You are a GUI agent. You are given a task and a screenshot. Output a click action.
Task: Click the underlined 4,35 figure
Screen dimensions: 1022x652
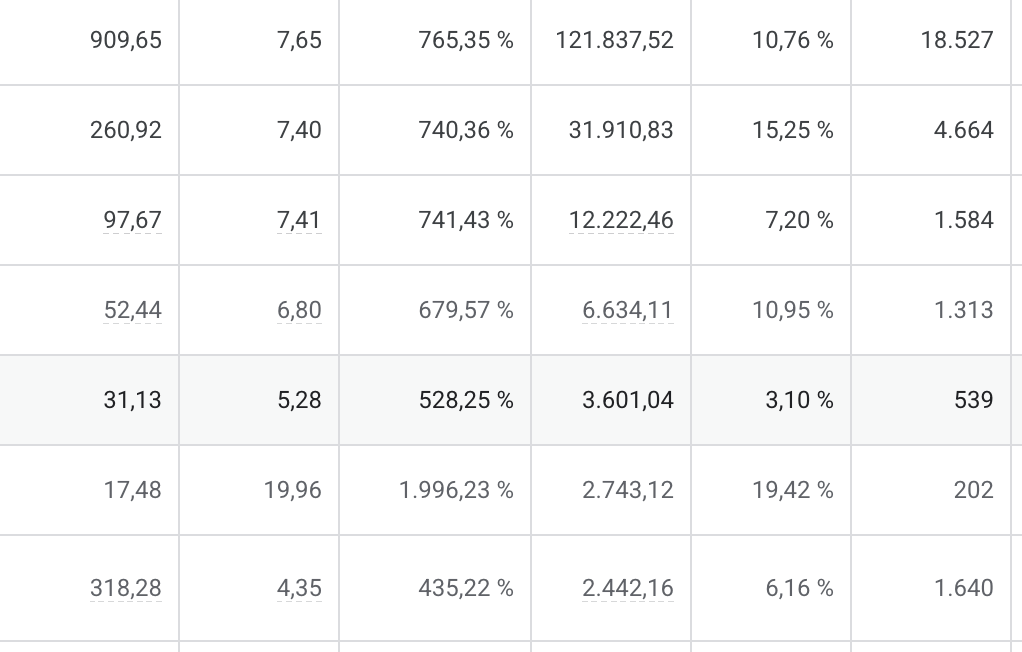click(299, 588)
